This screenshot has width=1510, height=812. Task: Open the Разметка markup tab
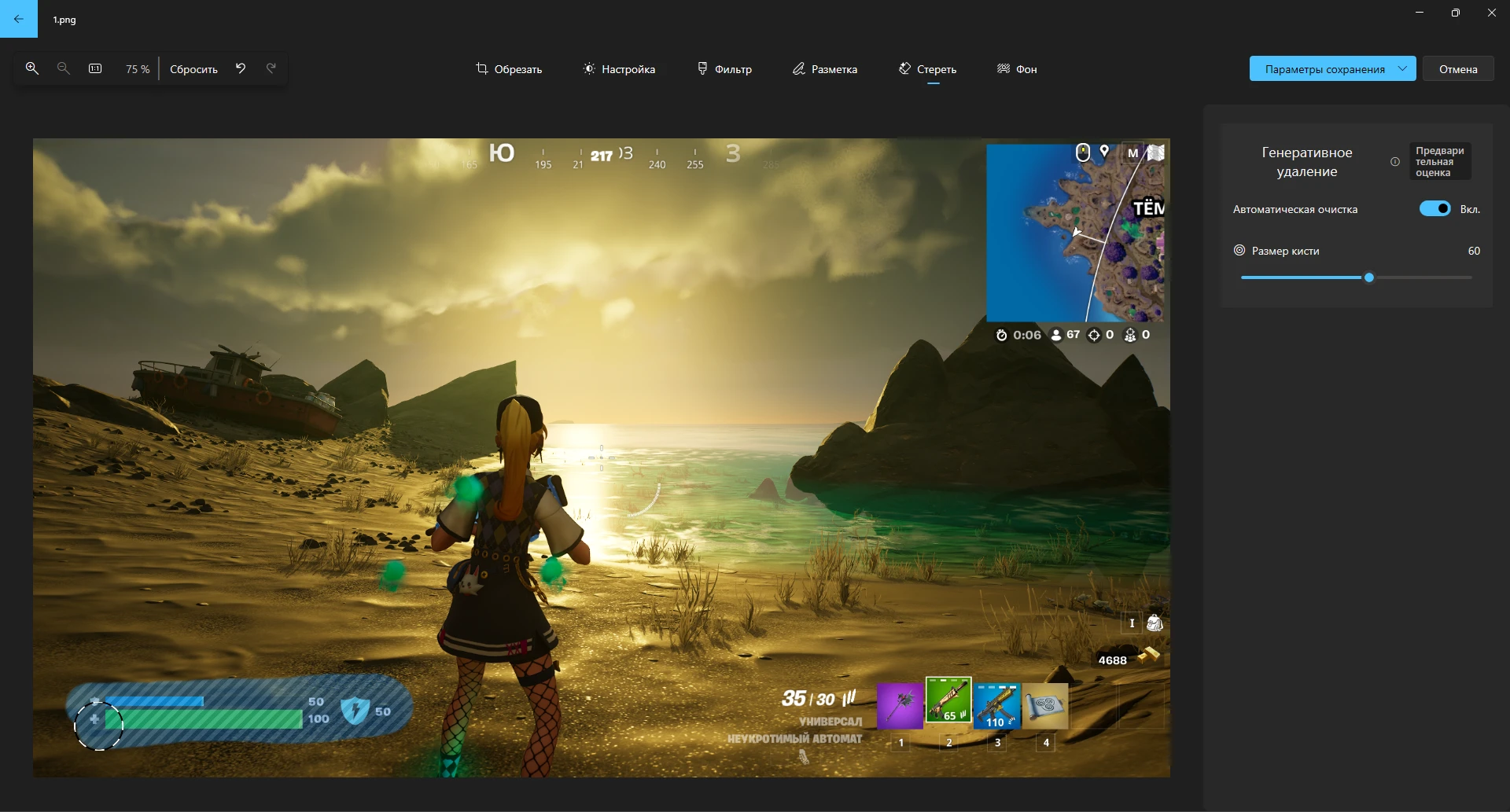point(825,69)
